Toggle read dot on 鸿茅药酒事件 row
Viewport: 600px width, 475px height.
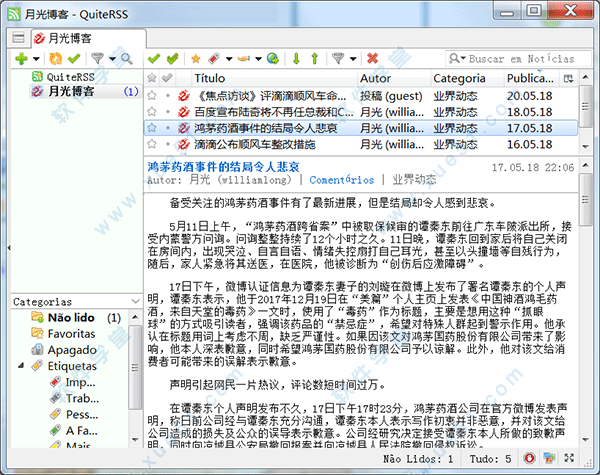click(168, 128)
